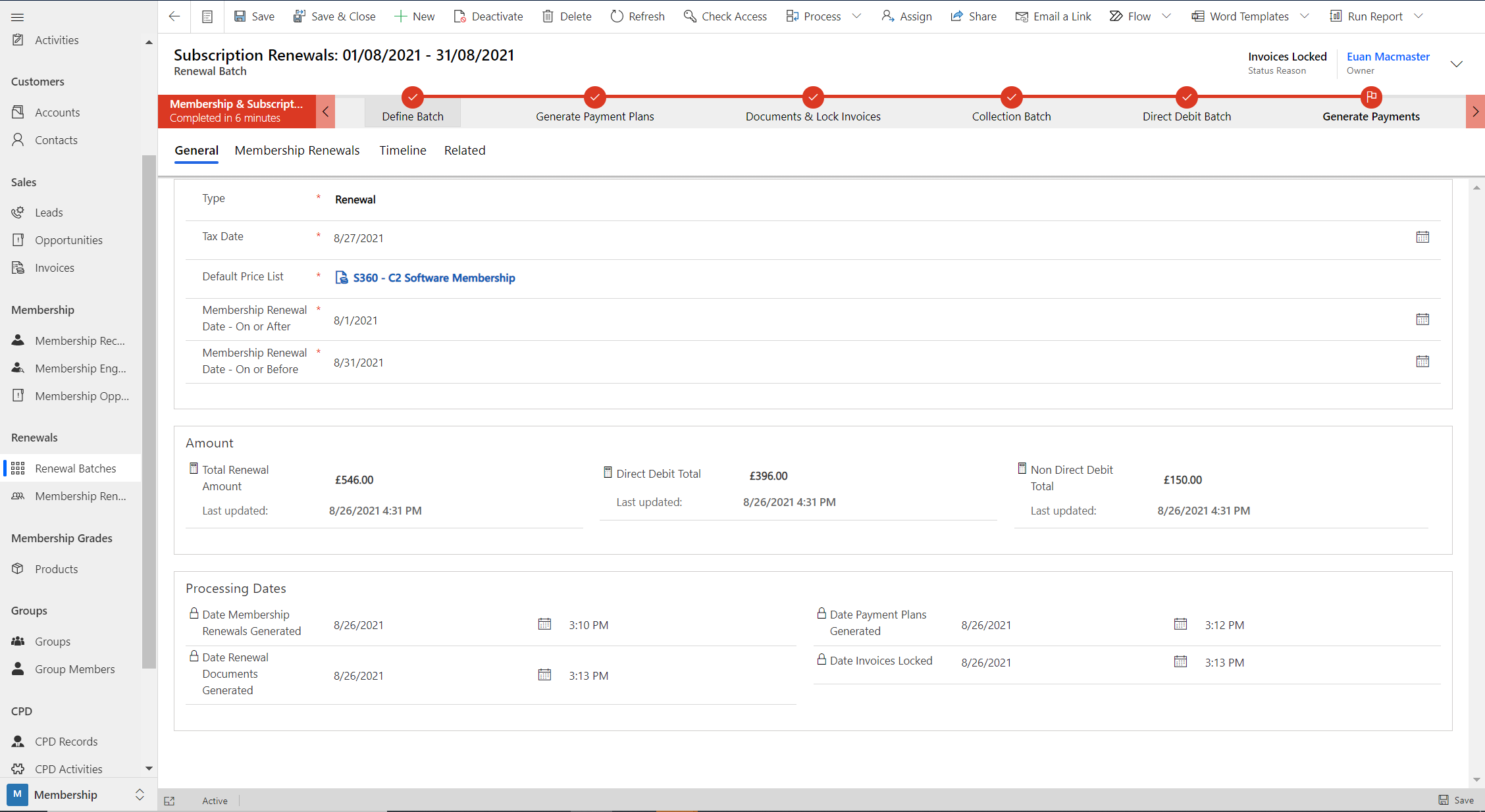Open CPD Activities in the sidebar
The width and height of the screenshot is (1485, 812).
click(70, 769)
